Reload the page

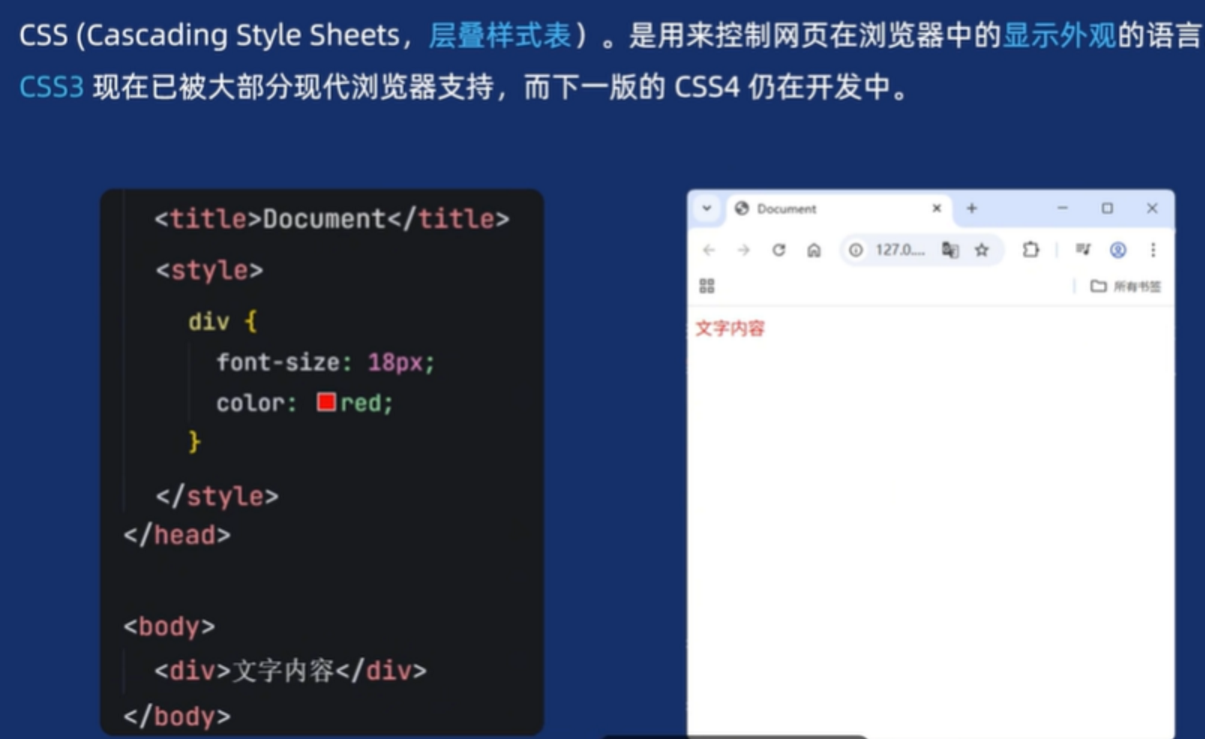pos(778,250)
